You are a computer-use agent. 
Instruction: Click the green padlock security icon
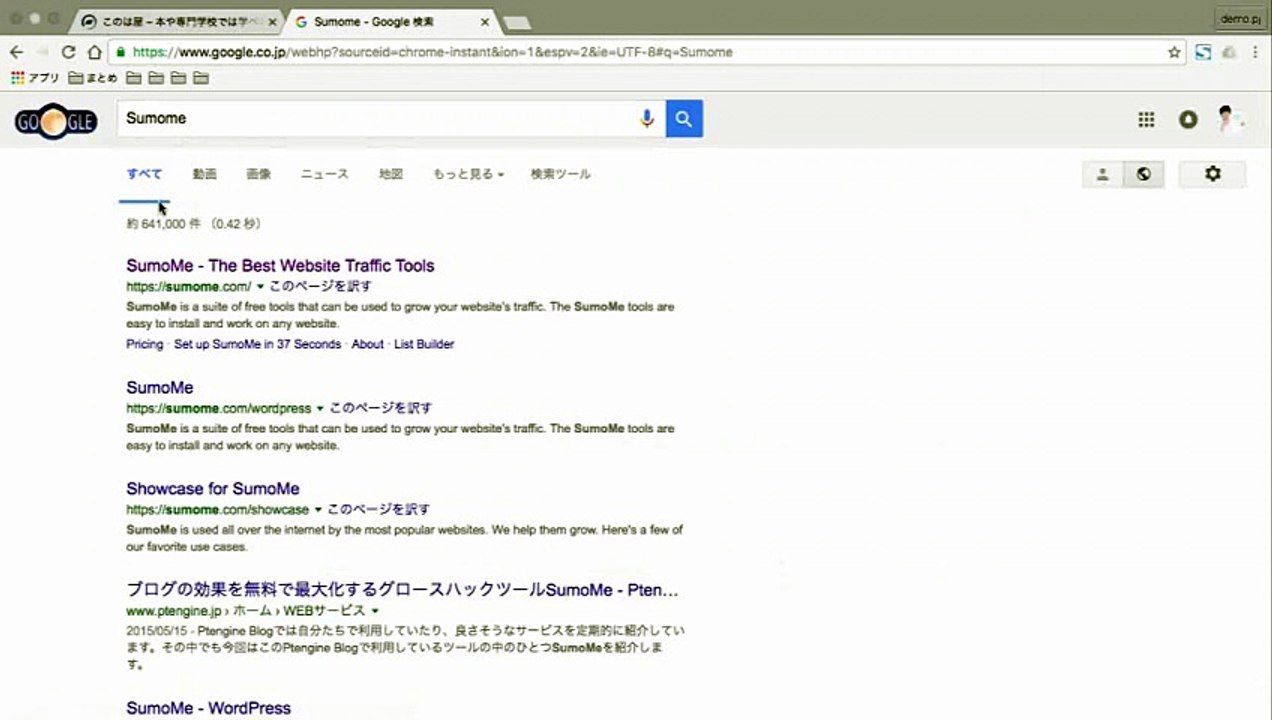coord(121,52)
